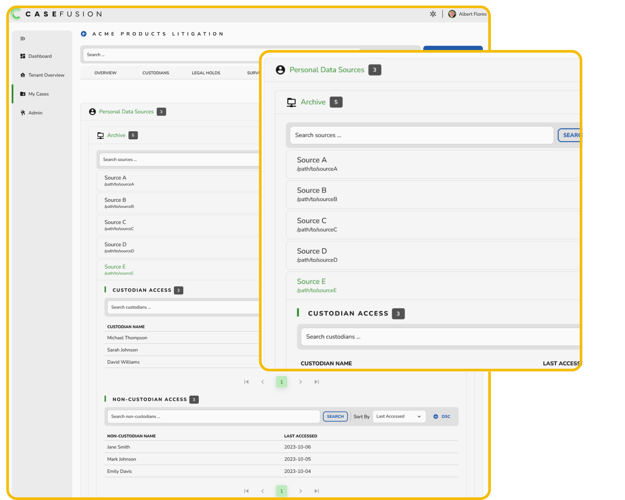625x500 pixels.
Task: Select Source E in the zoomed panel
Action: pos(434,285)
